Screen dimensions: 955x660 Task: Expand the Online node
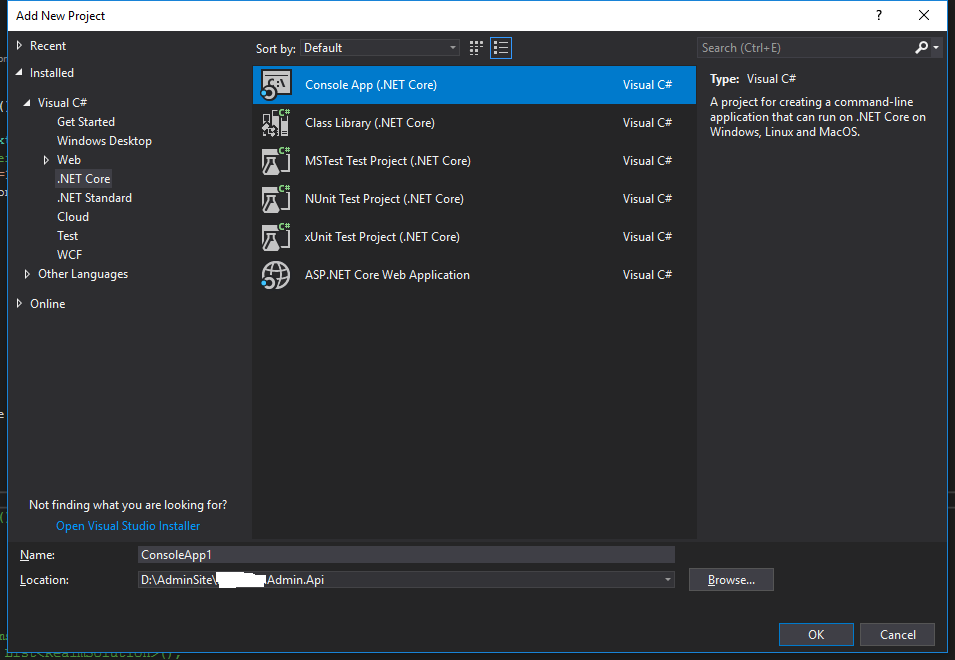[x=19, y=303]
